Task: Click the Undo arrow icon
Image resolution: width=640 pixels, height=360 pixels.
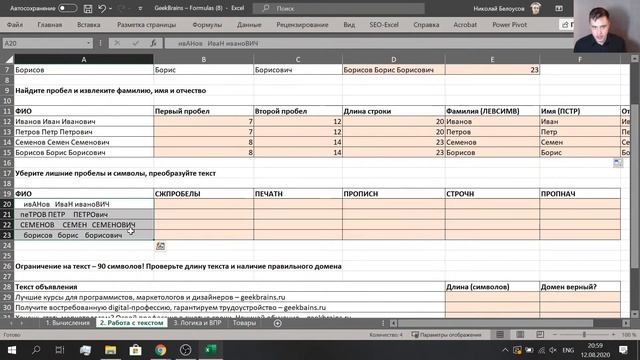Action: tap(102, 8)
